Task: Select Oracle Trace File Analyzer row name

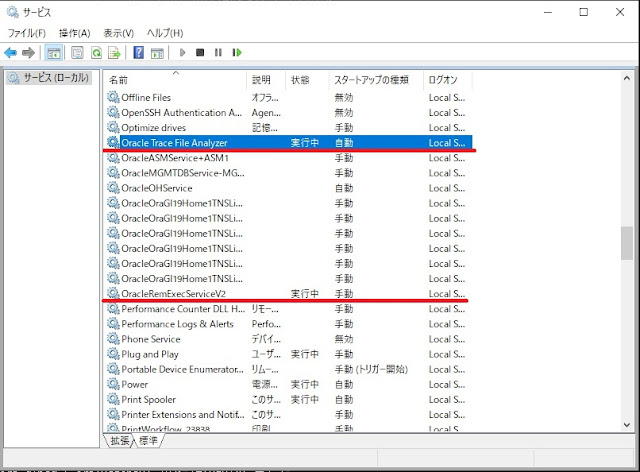Action: tap(174, 143)
